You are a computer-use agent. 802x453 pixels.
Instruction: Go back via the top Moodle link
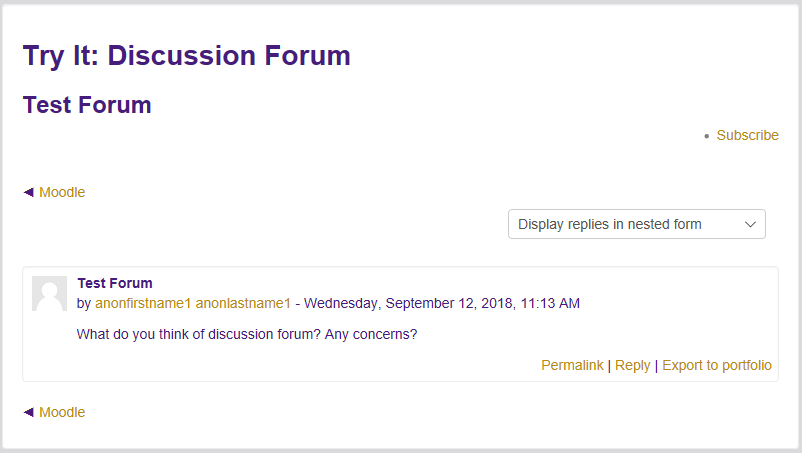[x=62, y=192]
